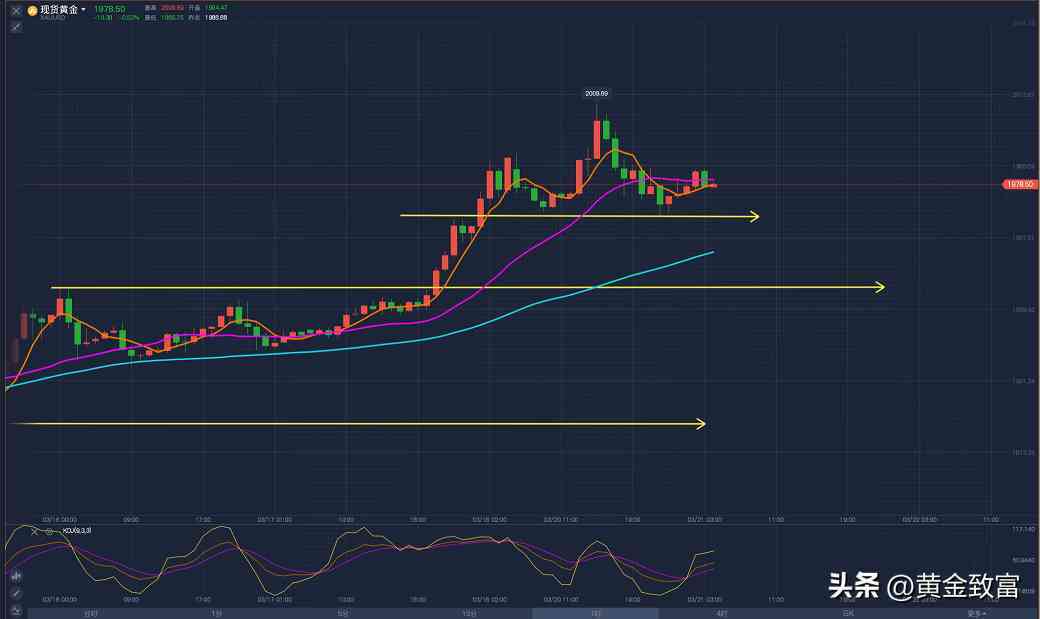This screenshot has height=619, width=1040.
Task: Click the pencil draw icon at bottom left
Action: [15, 593]
